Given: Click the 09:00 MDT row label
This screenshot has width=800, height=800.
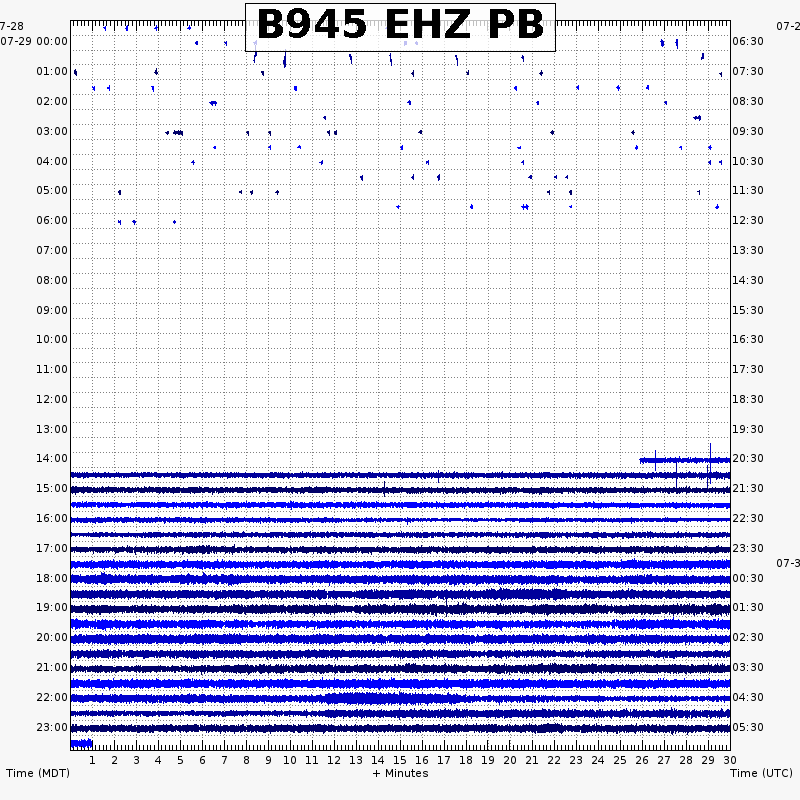Looking at the screenshot, I should pyautogui.click(x=52, y=310).
